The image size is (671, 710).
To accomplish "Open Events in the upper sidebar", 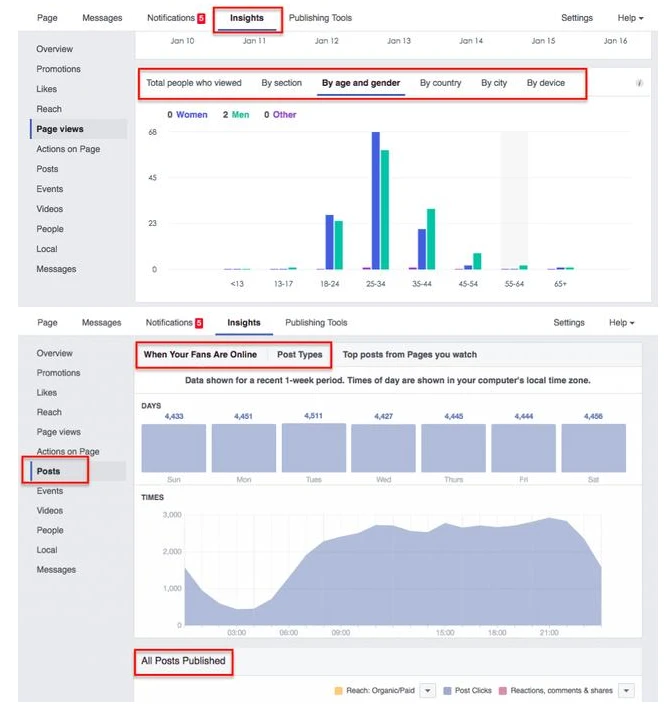I will tap(50, 189).
